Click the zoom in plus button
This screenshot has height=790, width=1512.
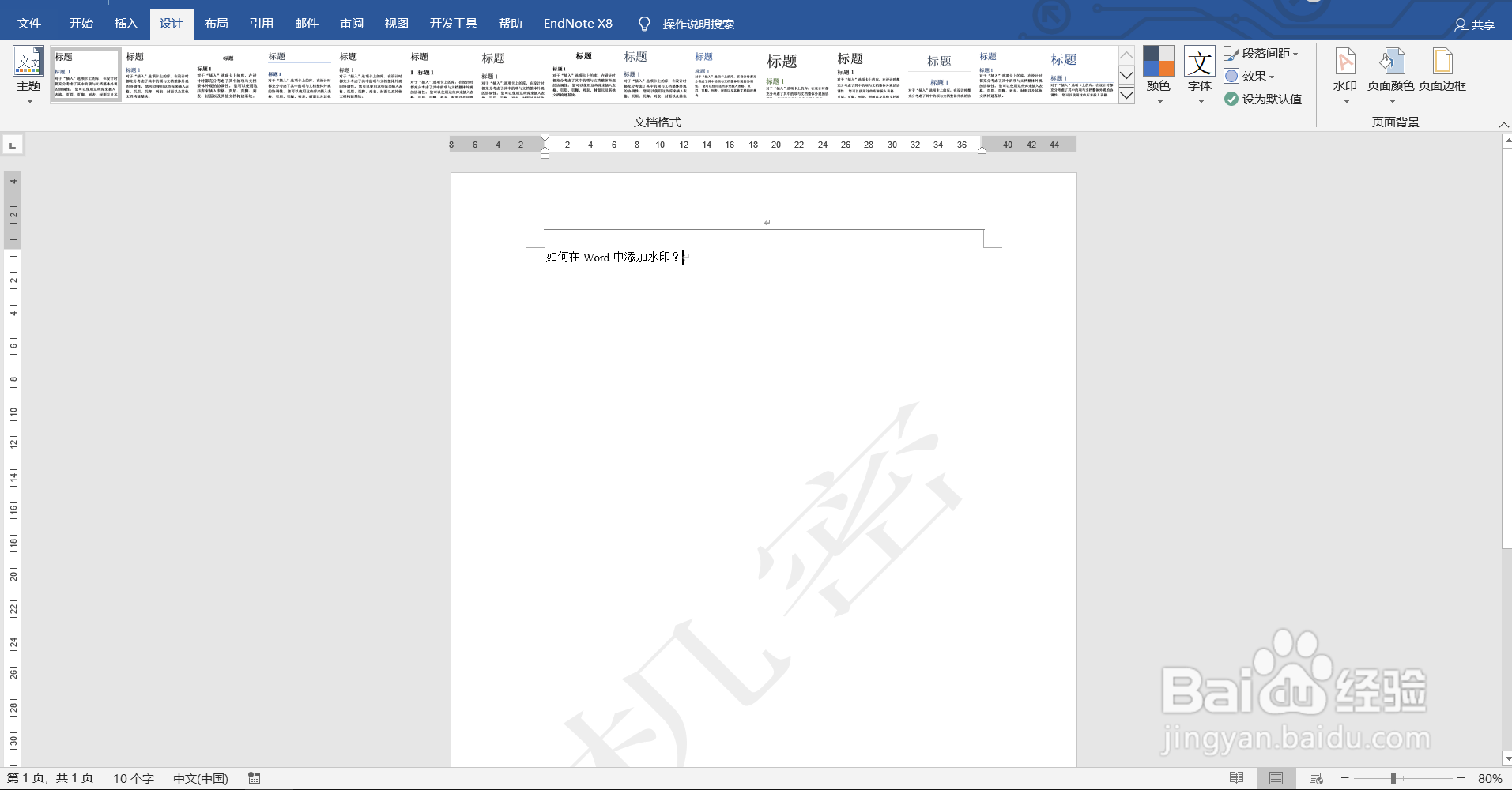point(1461,778)
